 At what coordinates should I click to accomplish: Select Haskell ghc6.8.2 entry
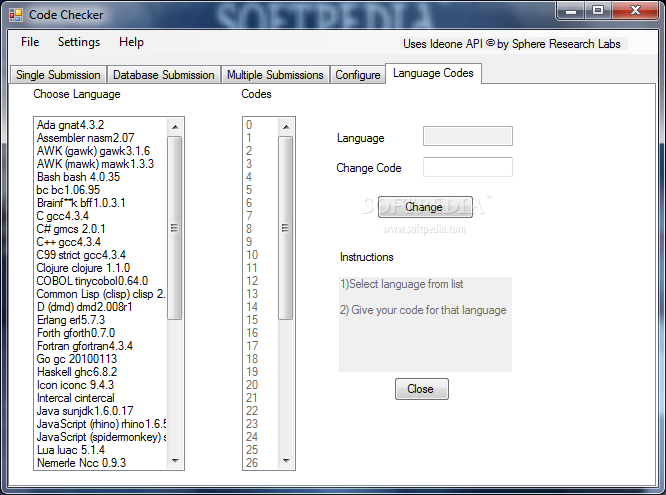101,372
